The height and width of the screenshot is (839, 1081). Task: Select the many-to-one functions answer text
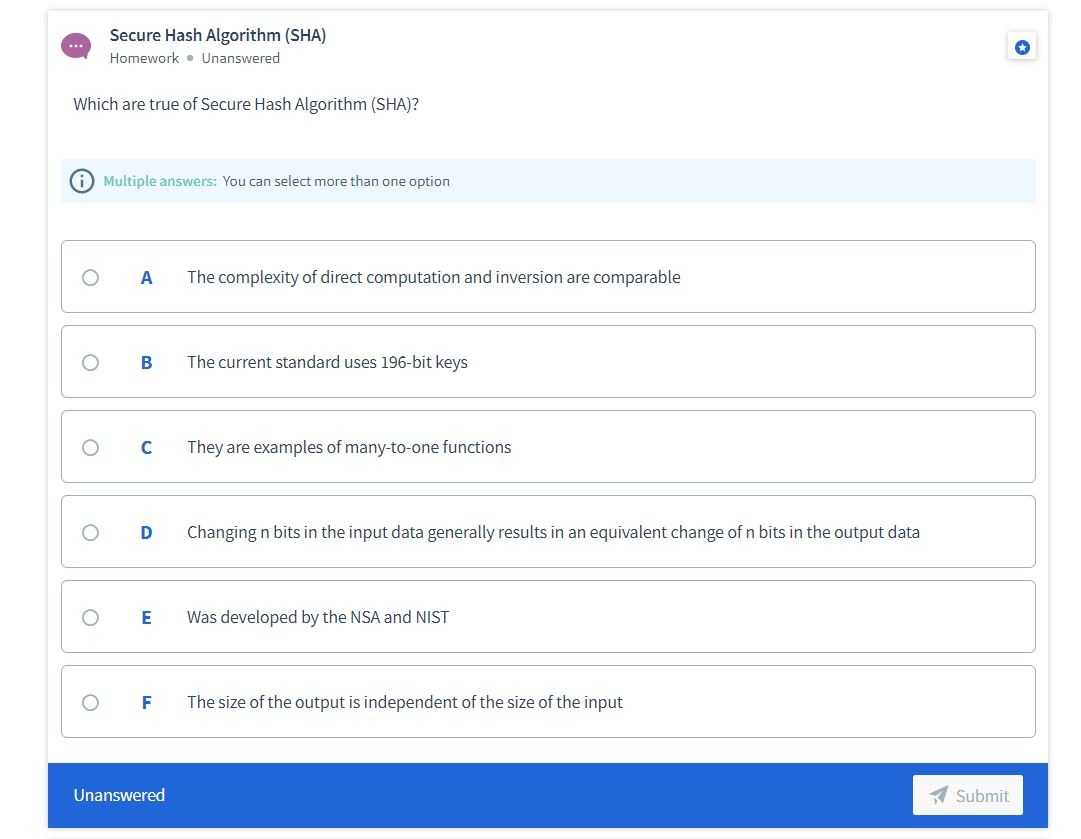tap(348, 447)
